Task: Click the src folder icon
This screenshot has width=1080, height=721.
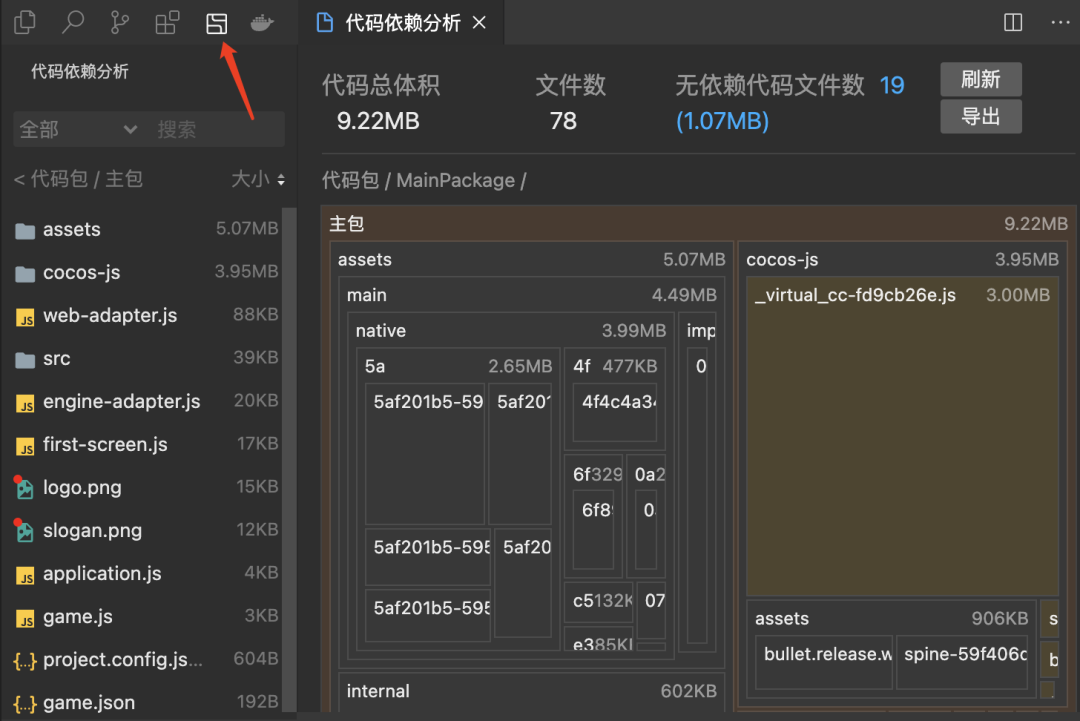Action: [x=25, y=360]
